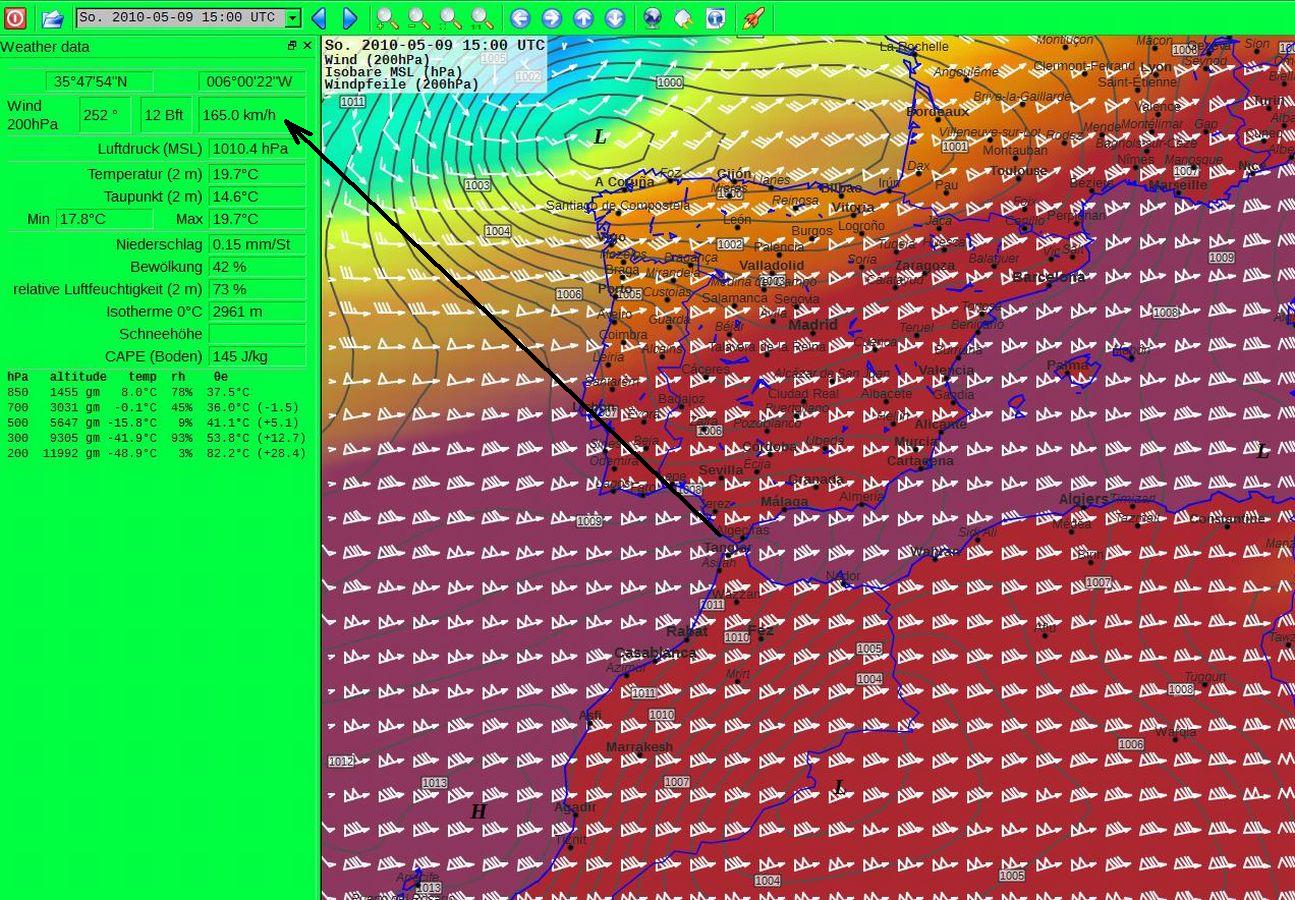The width and height of the screenshot is (1295, 900).
Task: Click the Casablanca city marker on the map
Action: pos(656,659)
